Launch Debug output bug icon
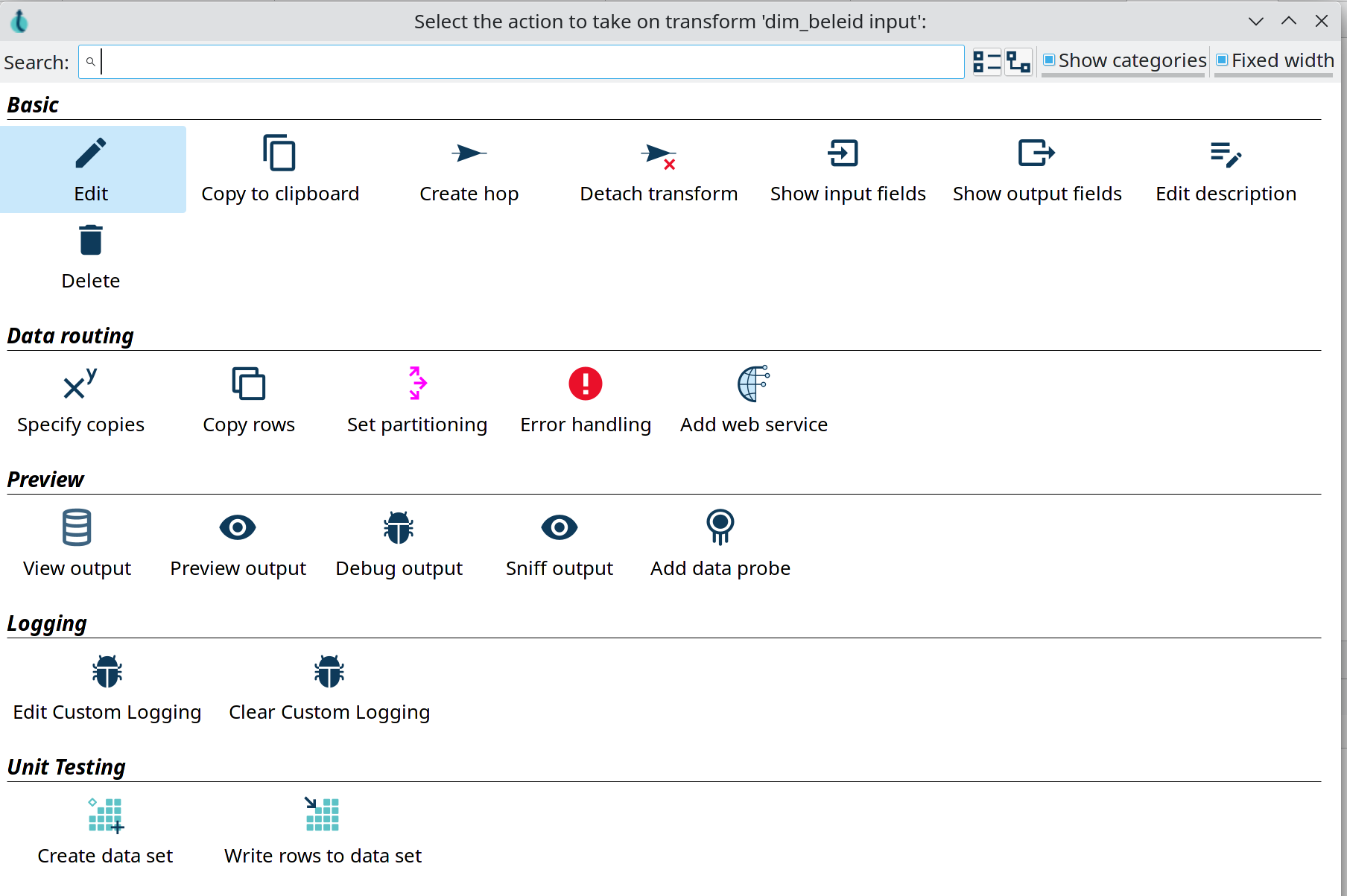This screenshot has height=896, width=1347. [x=399, y=527]
